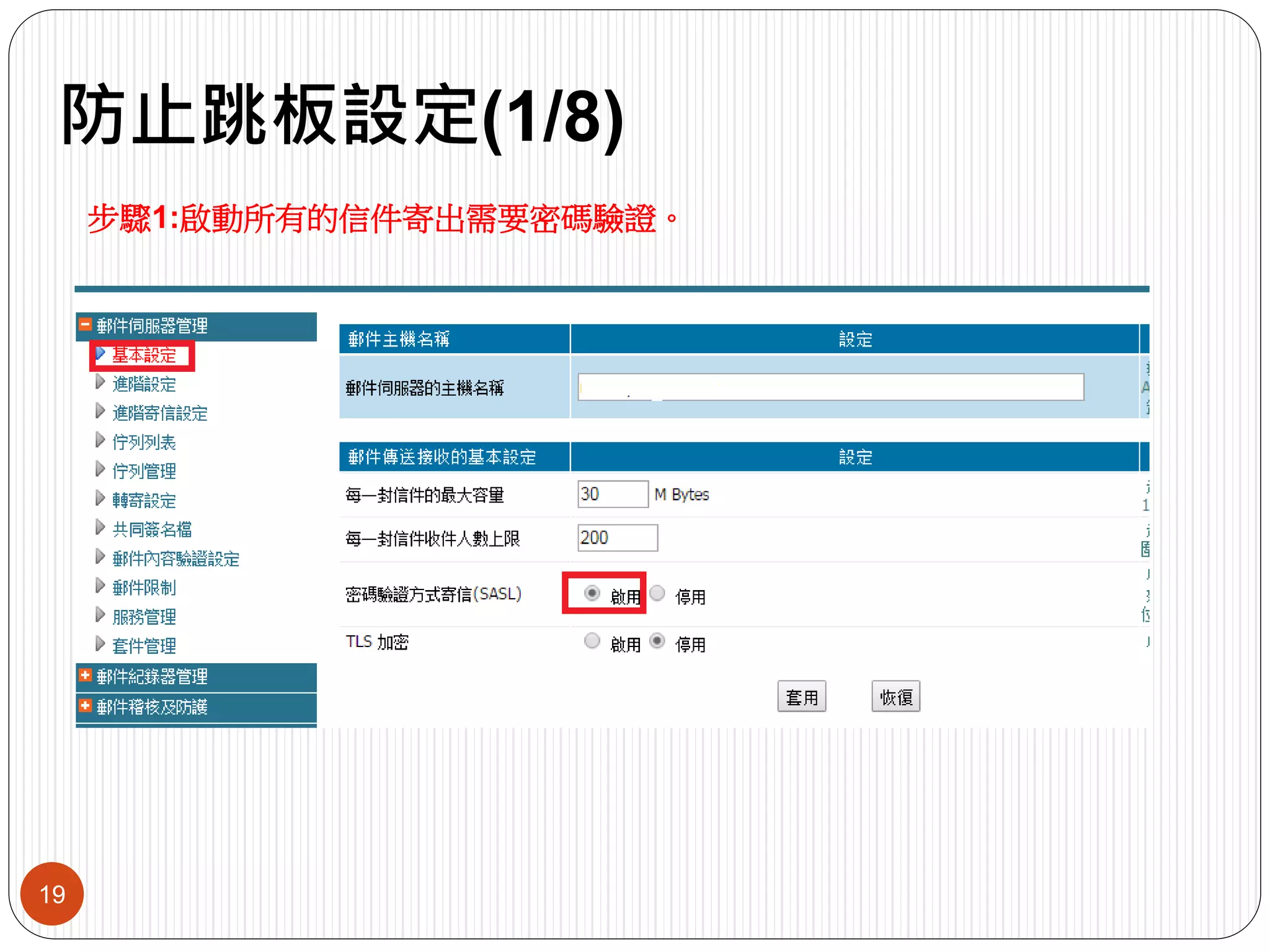
Task: Click the mail server hostname input field
Action: click(x=830, y=387)
